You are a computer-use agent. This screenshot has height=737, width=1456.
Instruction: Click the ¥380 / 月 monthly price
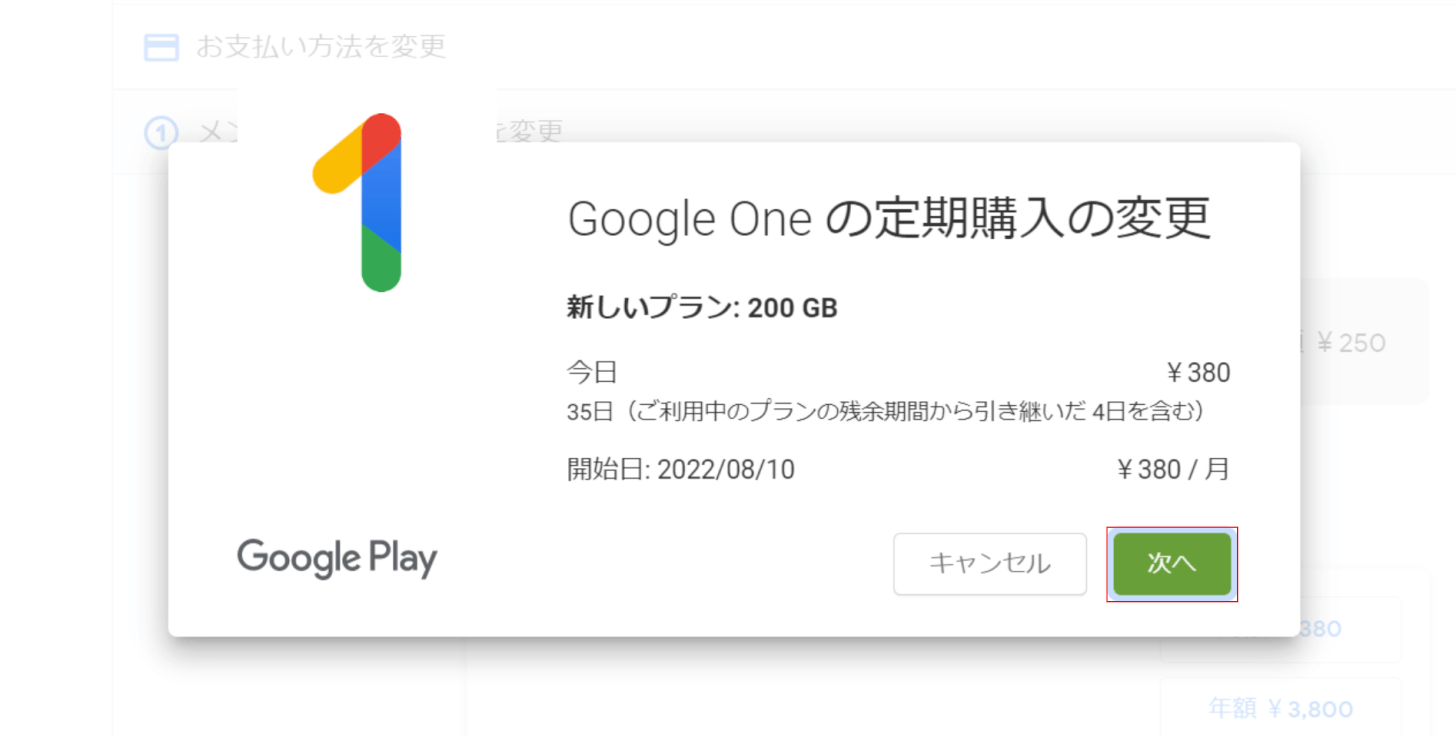[x=1173, y=469]
